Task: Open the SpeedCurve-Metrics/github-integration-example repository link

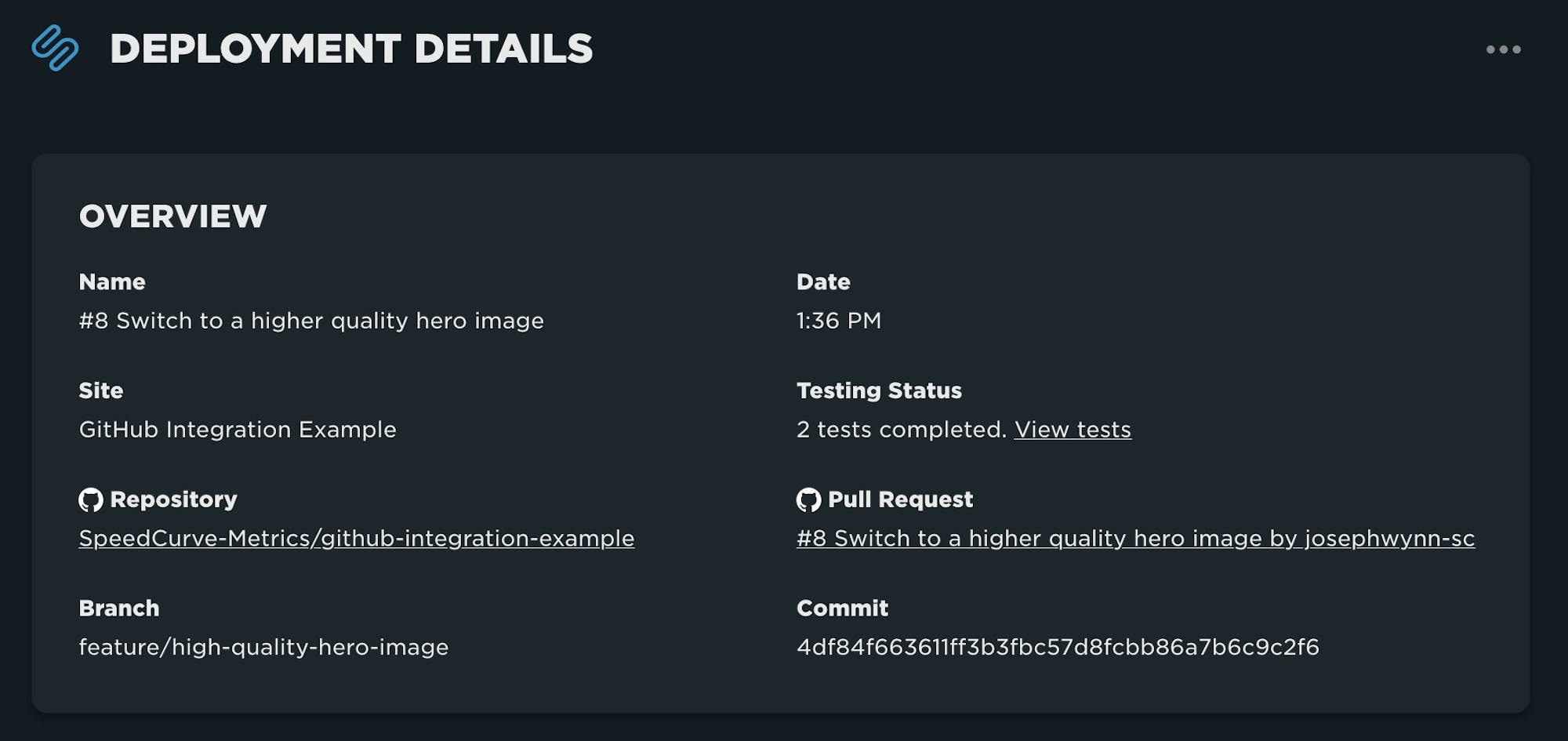Action: (357, 539)
